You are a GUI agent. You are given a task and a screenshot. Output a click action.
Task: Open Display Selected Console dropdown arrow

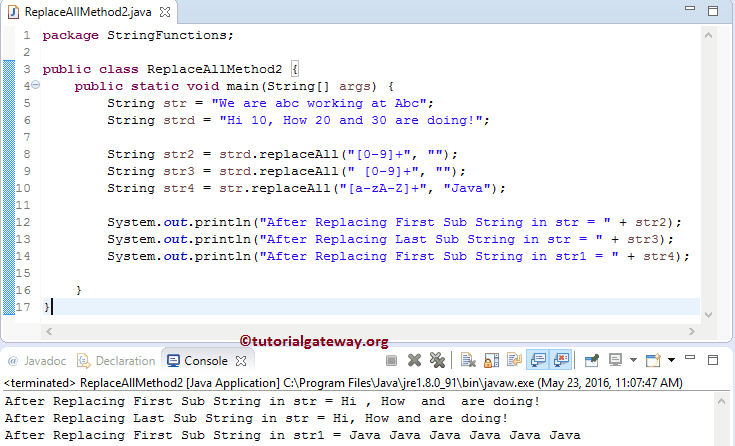(633, 360)
